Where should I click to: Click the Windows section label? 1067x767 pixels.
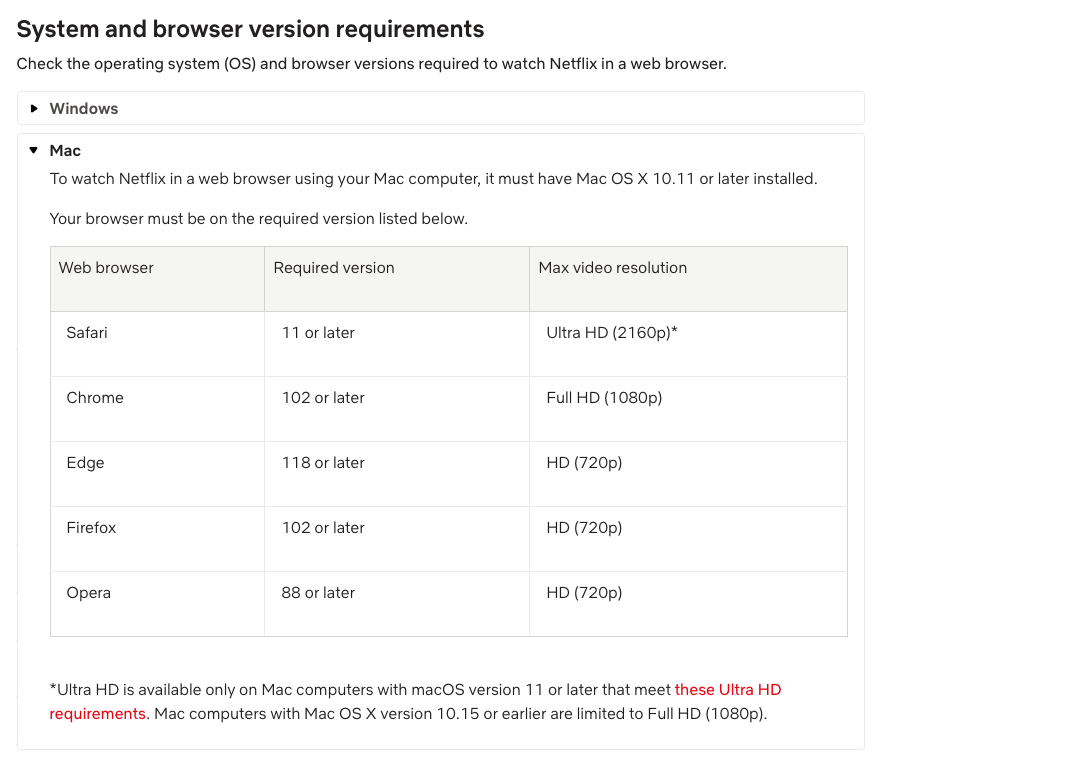[x=84, y=108]
